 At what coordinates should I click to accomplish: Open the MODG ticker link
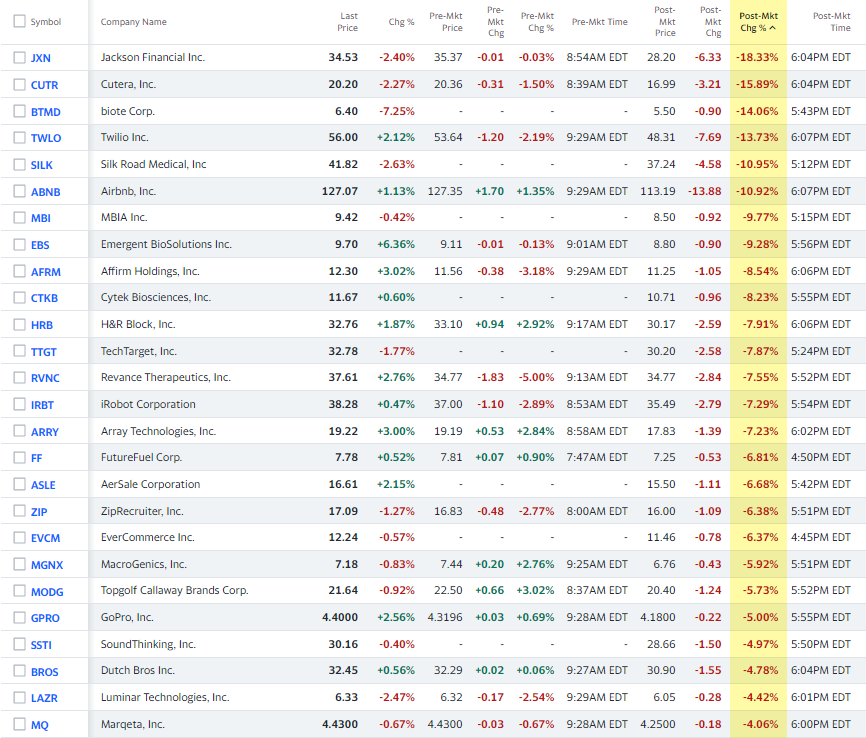click(x=47, y=592)
